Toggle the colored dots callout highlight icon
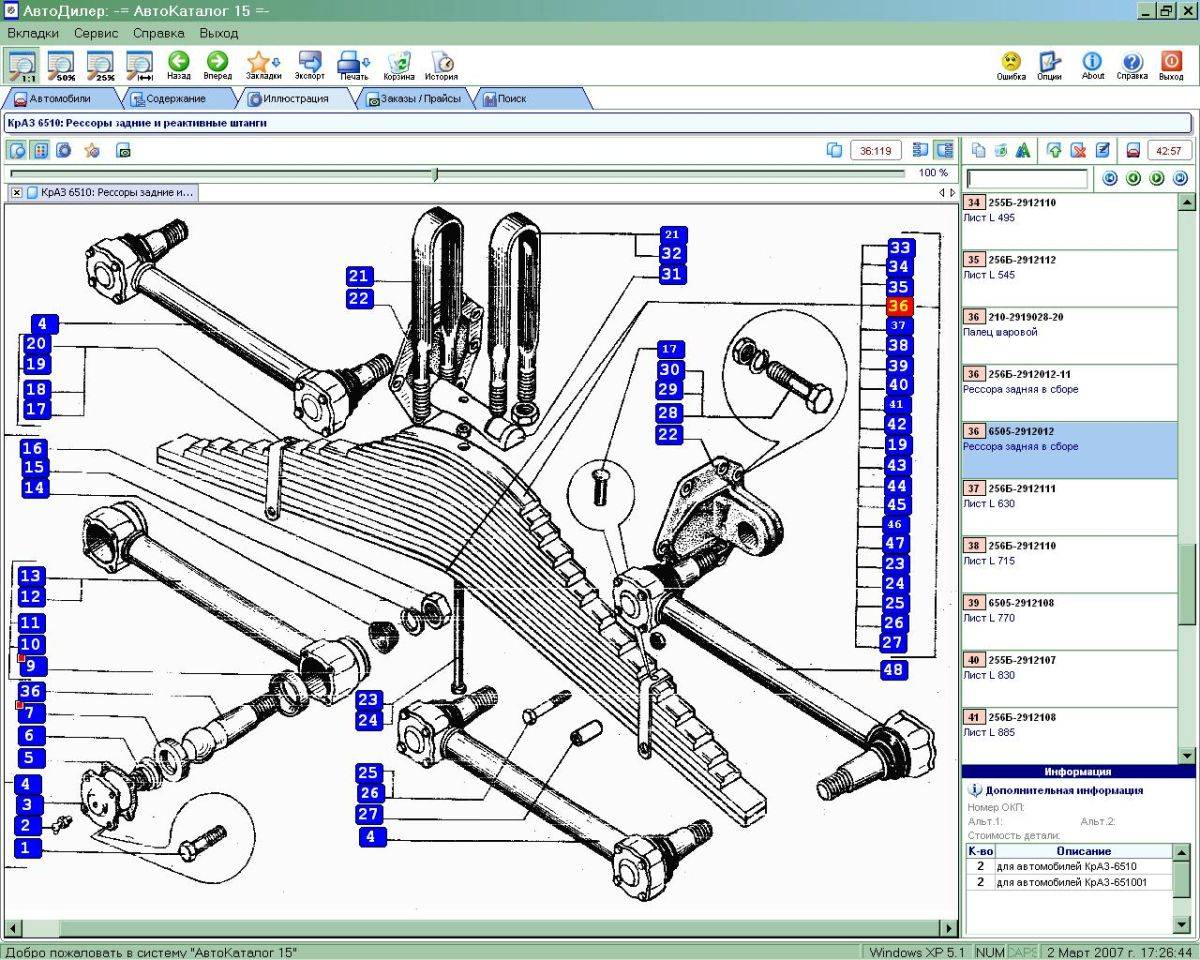This screenshot has height=960, width=1200. click(x=40, y=150)
